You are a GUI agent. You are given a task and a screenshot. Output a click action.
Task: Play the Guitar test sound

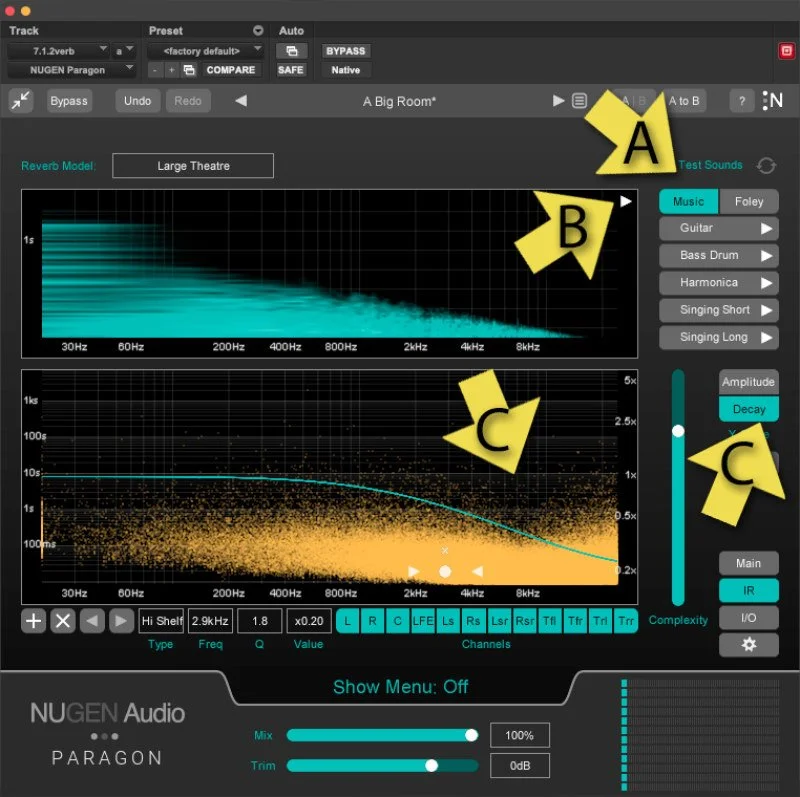pyautogui.click(x=766, y=229)
